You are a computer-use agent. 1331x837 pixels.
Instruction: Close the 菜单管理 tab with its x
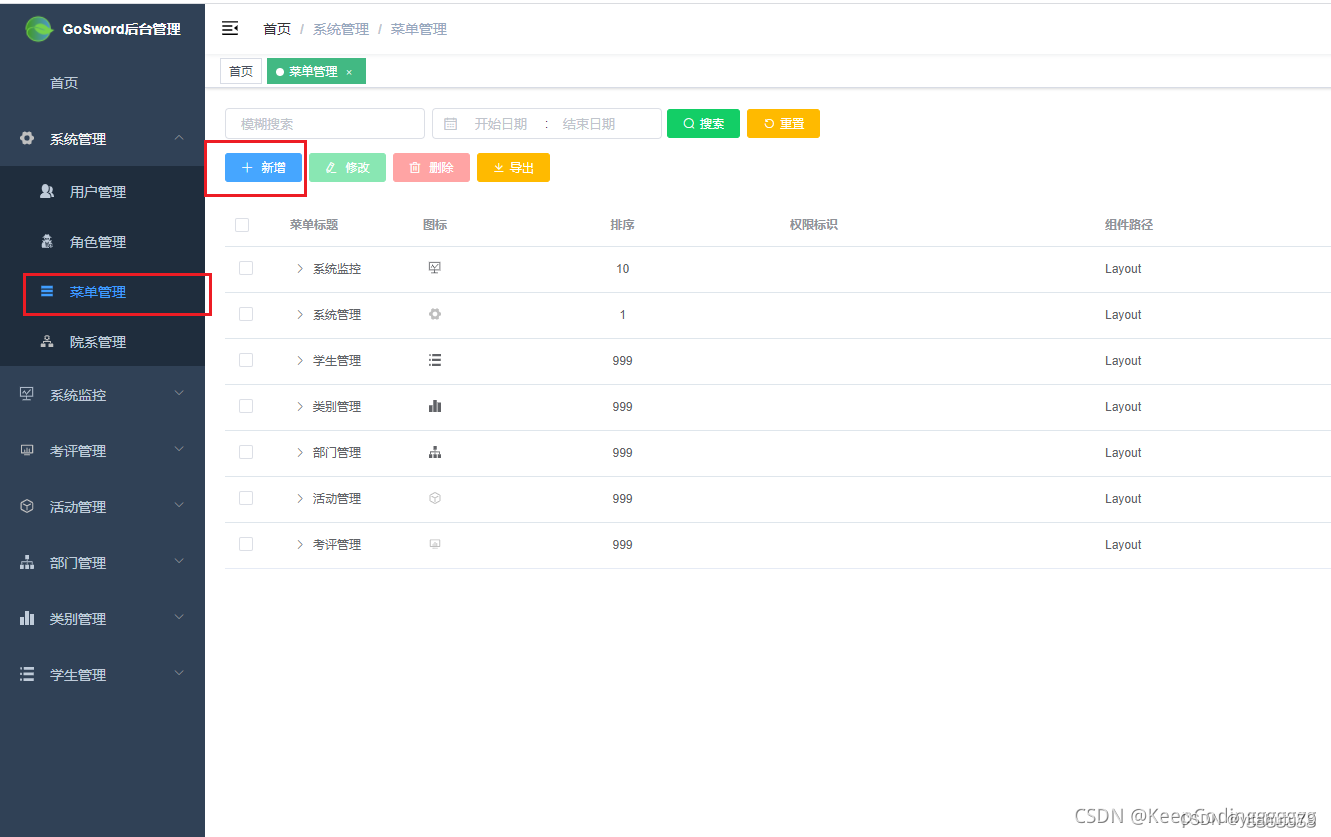coord(349,72)
